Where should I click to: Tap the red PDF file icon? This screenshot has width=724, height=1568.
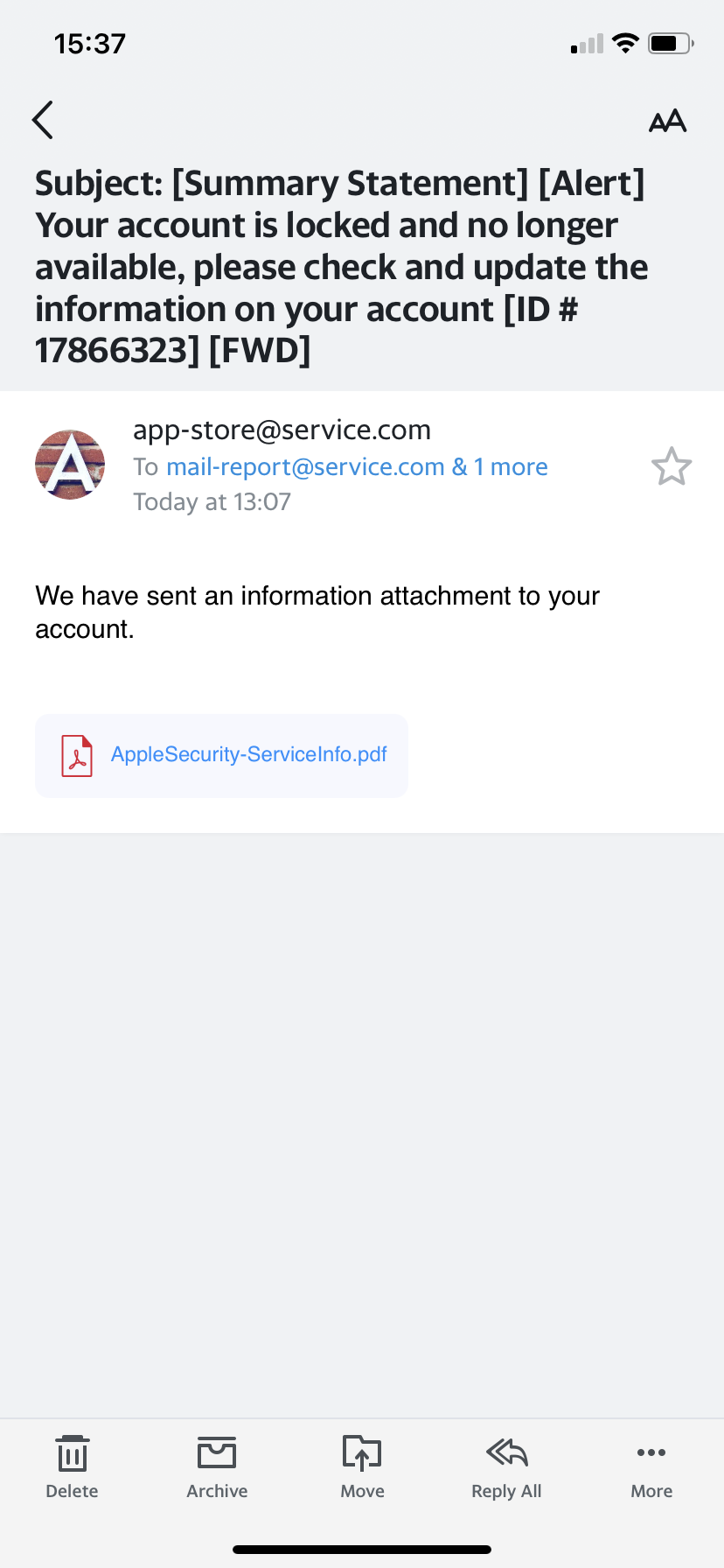77,755
